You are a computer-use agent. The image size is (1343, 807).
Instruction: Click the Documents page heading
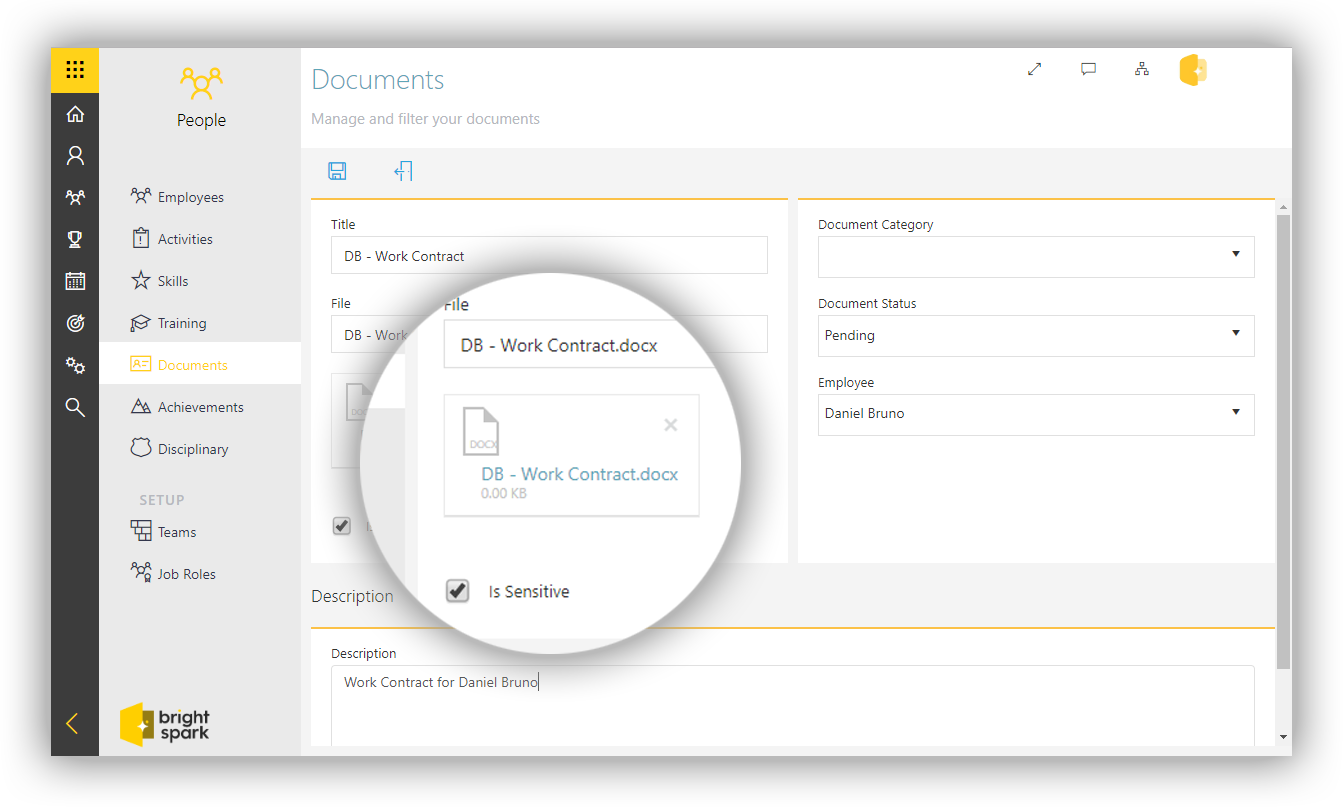pos(378,80)
